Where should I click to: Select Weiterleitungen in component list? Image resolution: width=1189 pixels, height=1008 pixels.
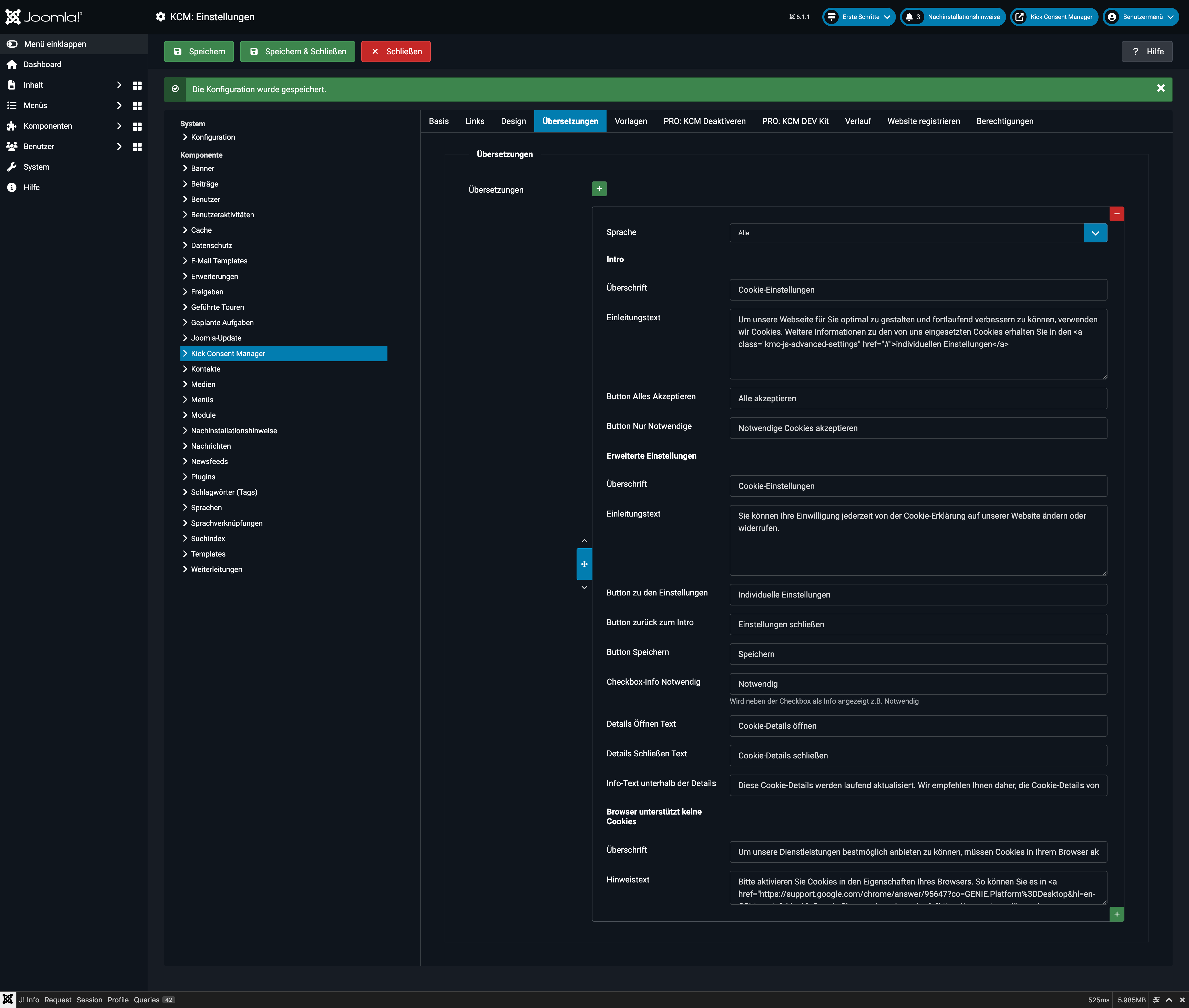216,570
